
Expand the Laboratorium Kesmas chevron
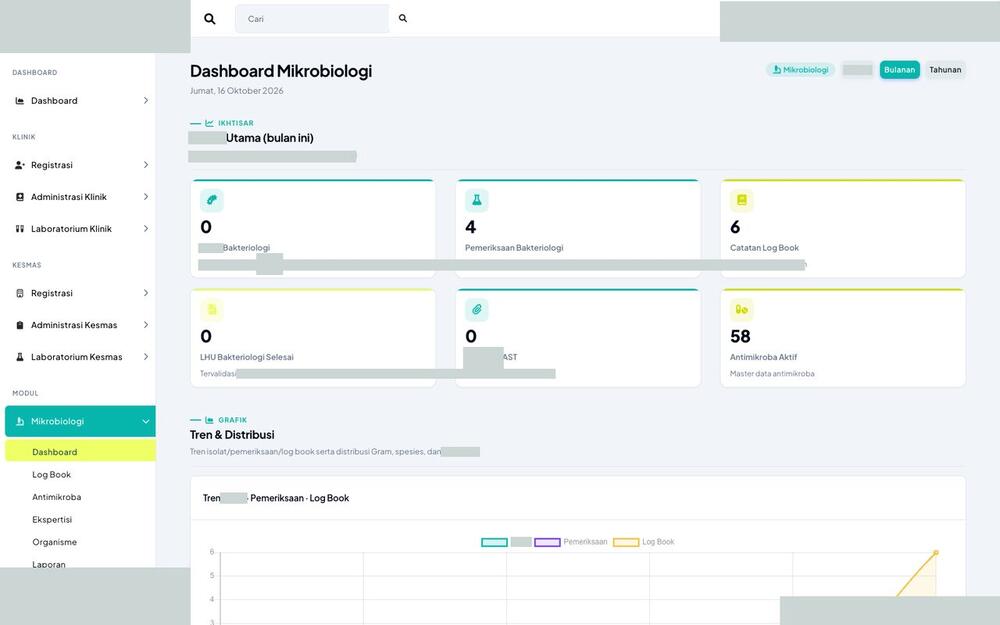(x=146, y=357)
